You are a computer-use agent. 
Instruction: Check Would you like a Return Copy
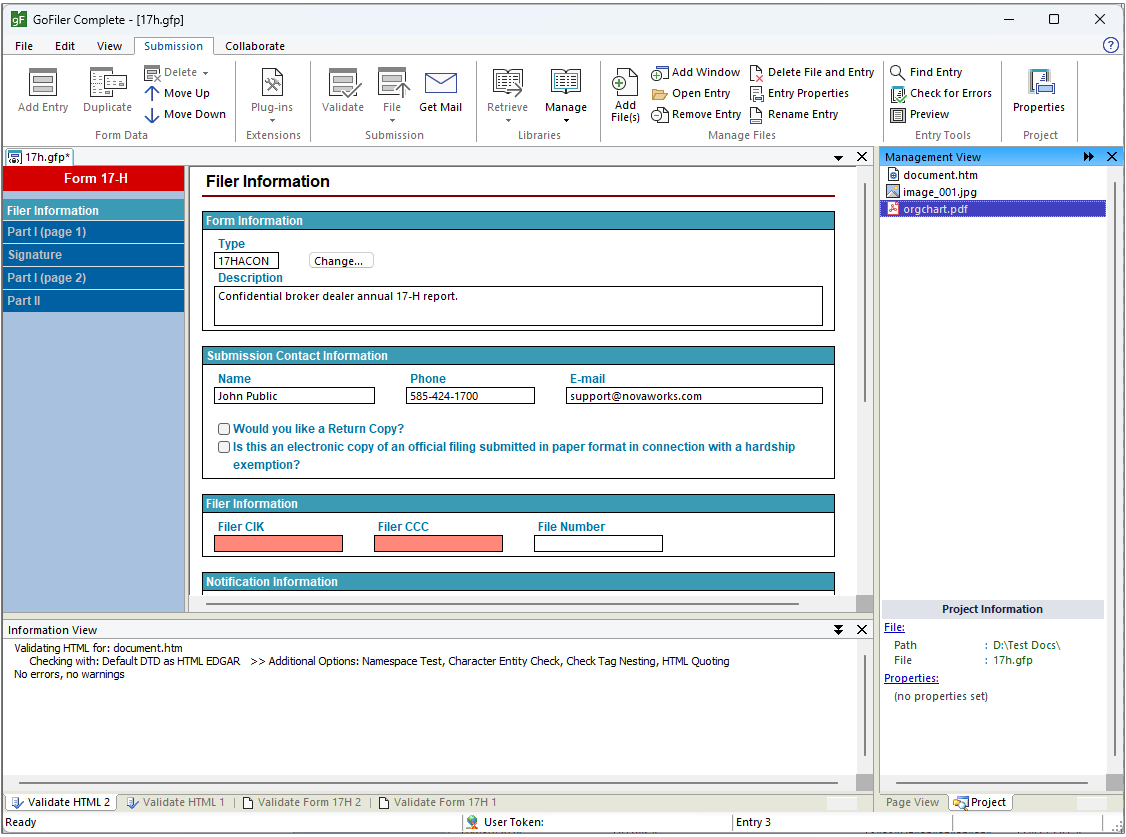pos(224,429)
